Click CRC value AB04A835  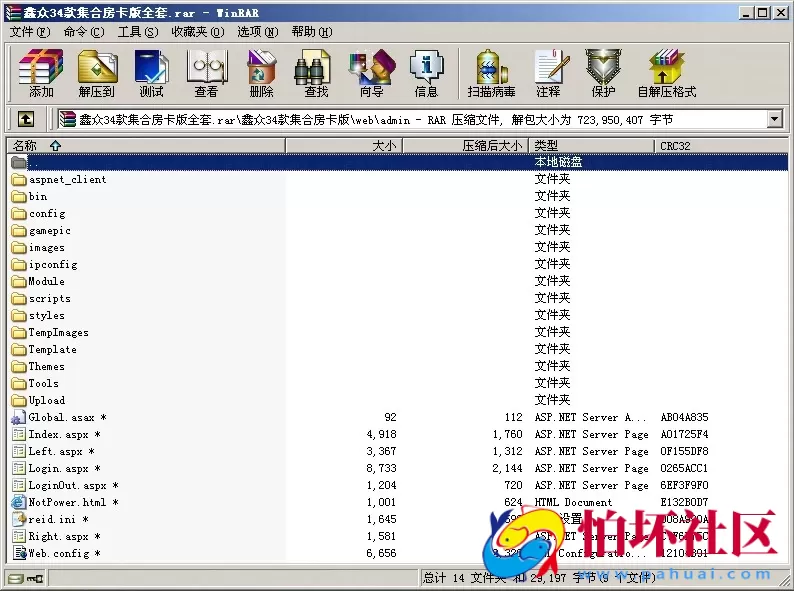pos(684,417)
